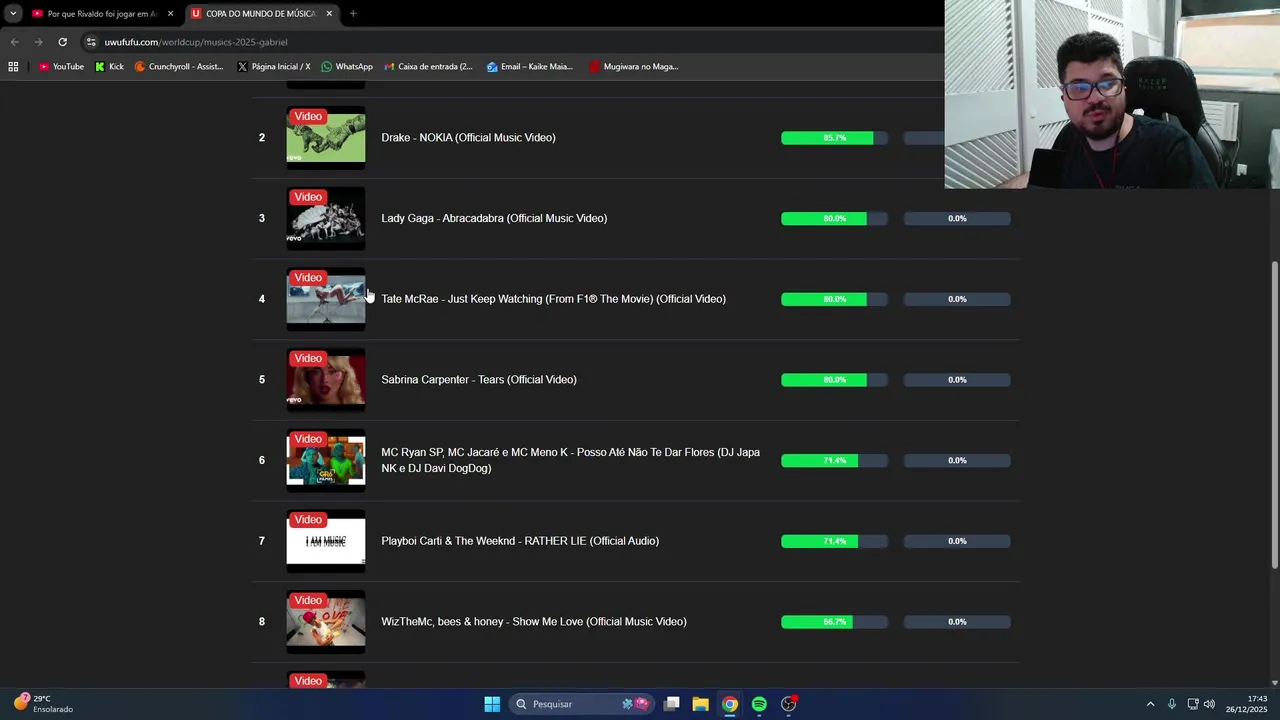Open the Email – Kaike Maia bookmark
The width and height of the screenshot is (1280, 720).
(530, 67)
